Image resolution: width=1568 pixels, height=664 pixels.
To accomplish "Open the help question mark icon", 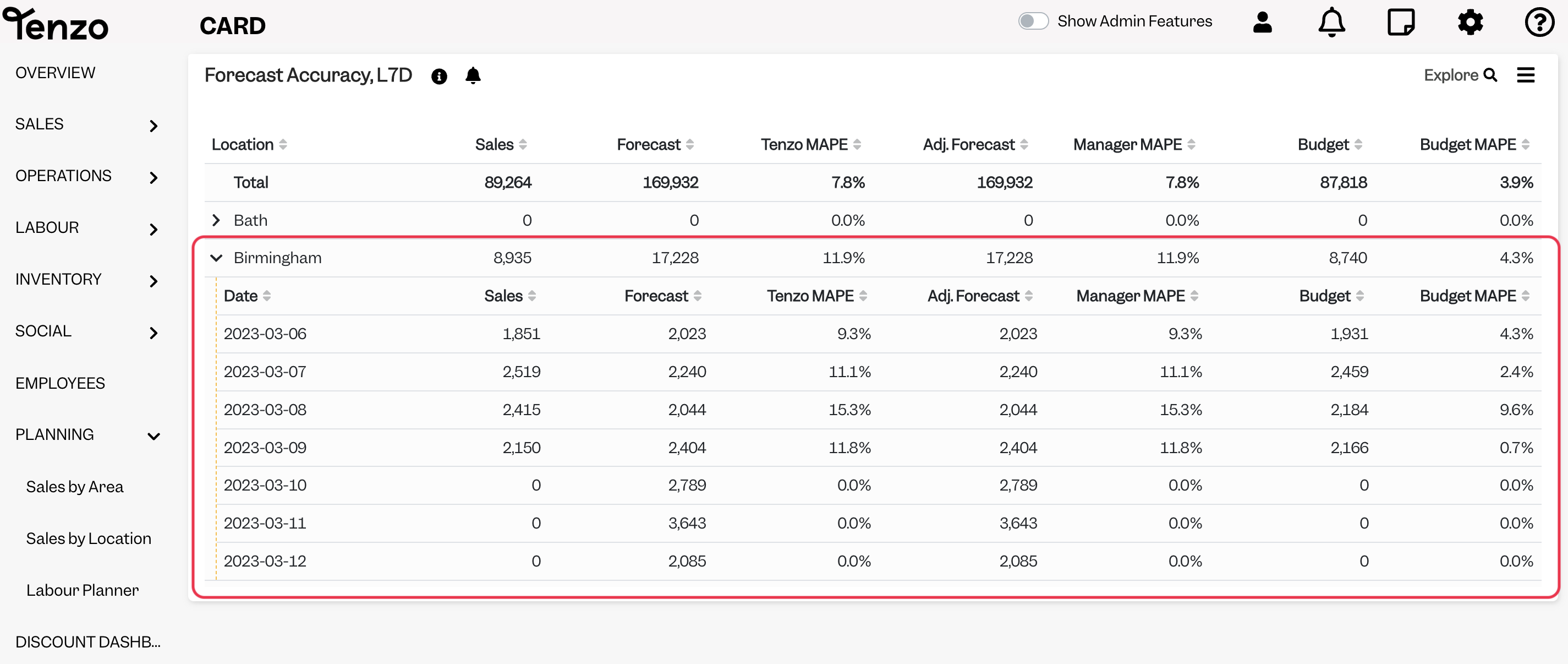I will (x=1539, y=22).
